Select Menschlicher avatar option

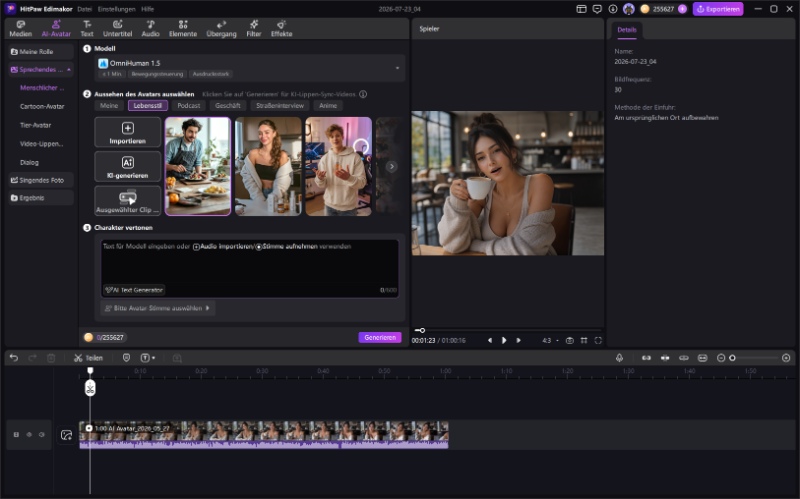click(42, 88)
